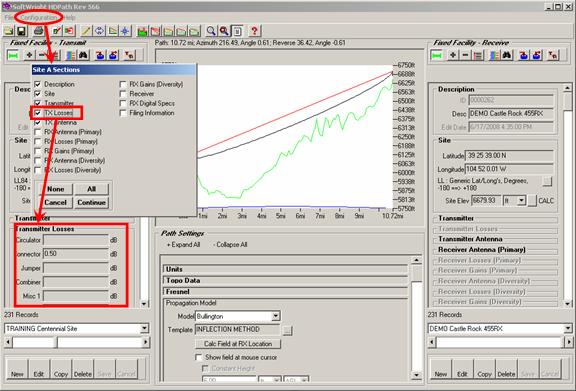The image size is (576, 391).
Task: Click the Latitude field in Receive panel
Action: 509,155
